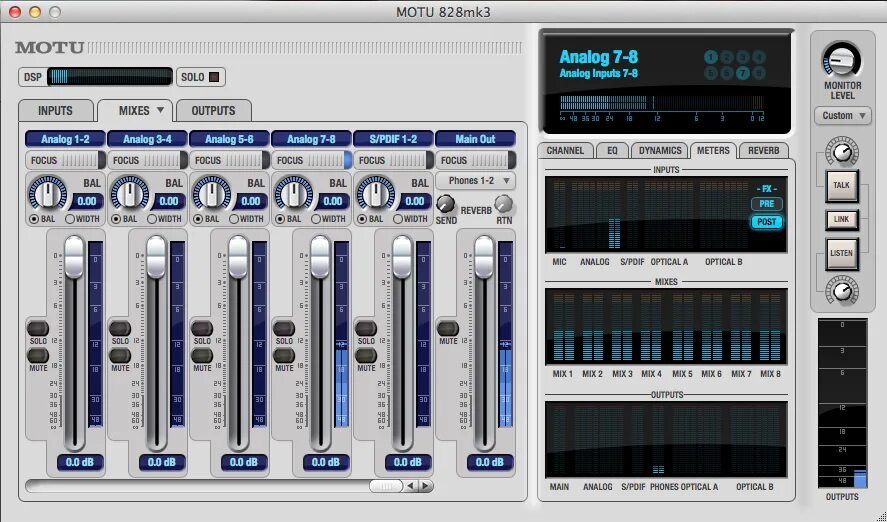
Task: Switch to the OUTPUTS tab
Action: click(x=213, y=111)
